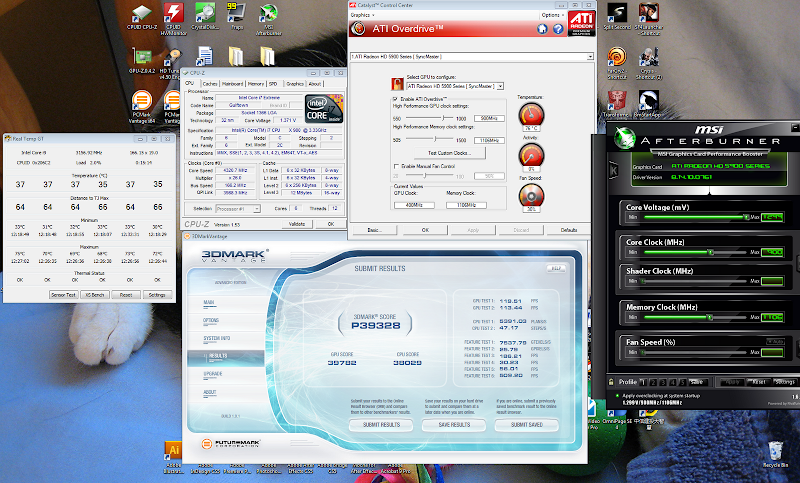
Task: Toggle the Fan Speed Auto button in Afterburner
Action: point(775,341)
